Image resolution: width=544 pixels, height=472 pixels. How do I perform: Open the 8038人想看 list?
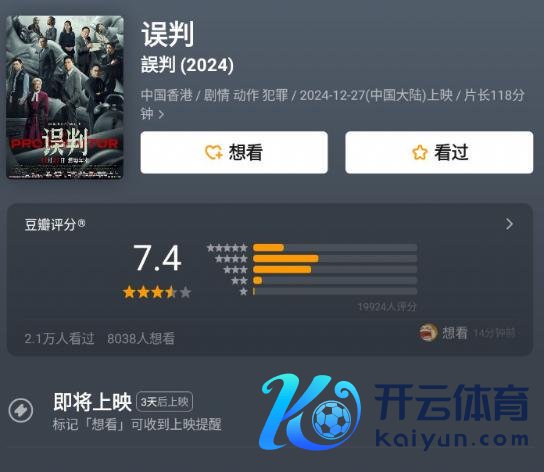click(x=141, y=338)
